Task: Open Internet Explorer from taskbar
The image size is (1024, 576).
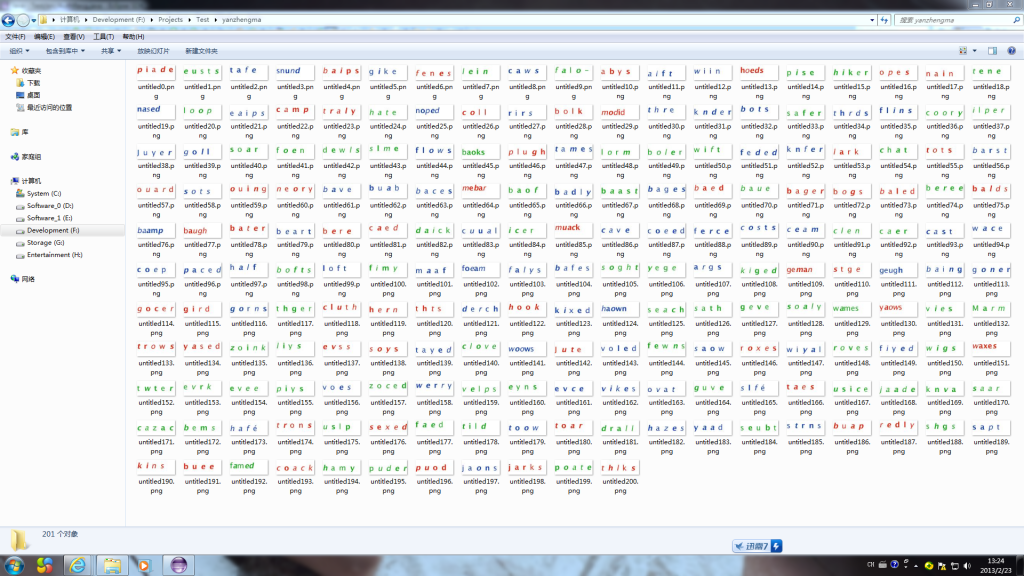Action: (x=77, y=565)
